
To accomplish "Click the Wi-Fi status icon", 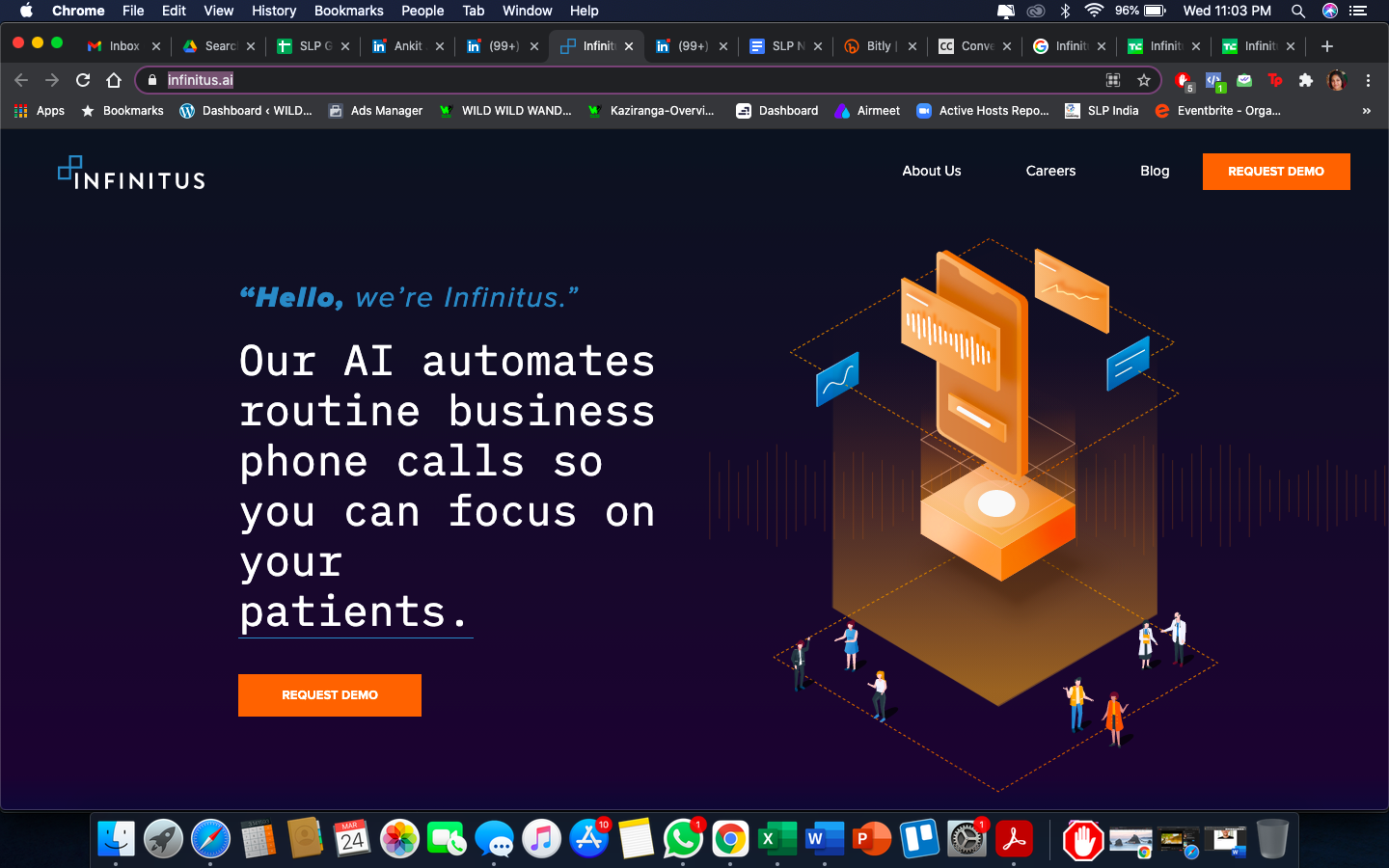I will (1094, 11).
